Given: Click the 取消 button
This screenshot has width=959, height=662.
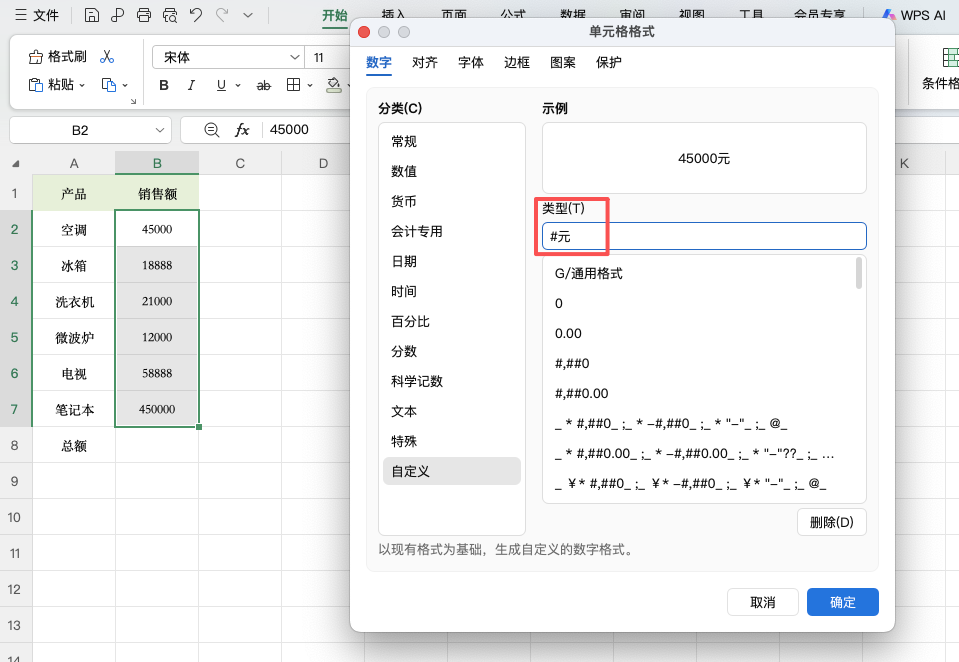Looking at the screenshot, I should (x=763, y=602).
